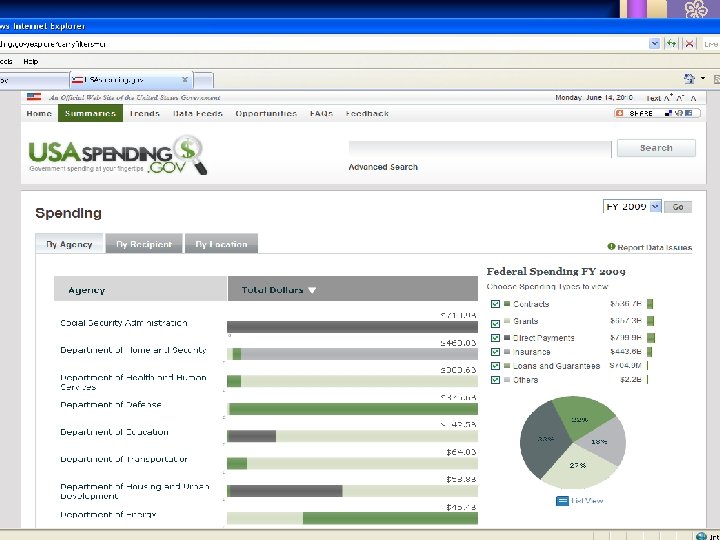
Task: Open the Feedback nav item
Action: click(x=367, y=113)
